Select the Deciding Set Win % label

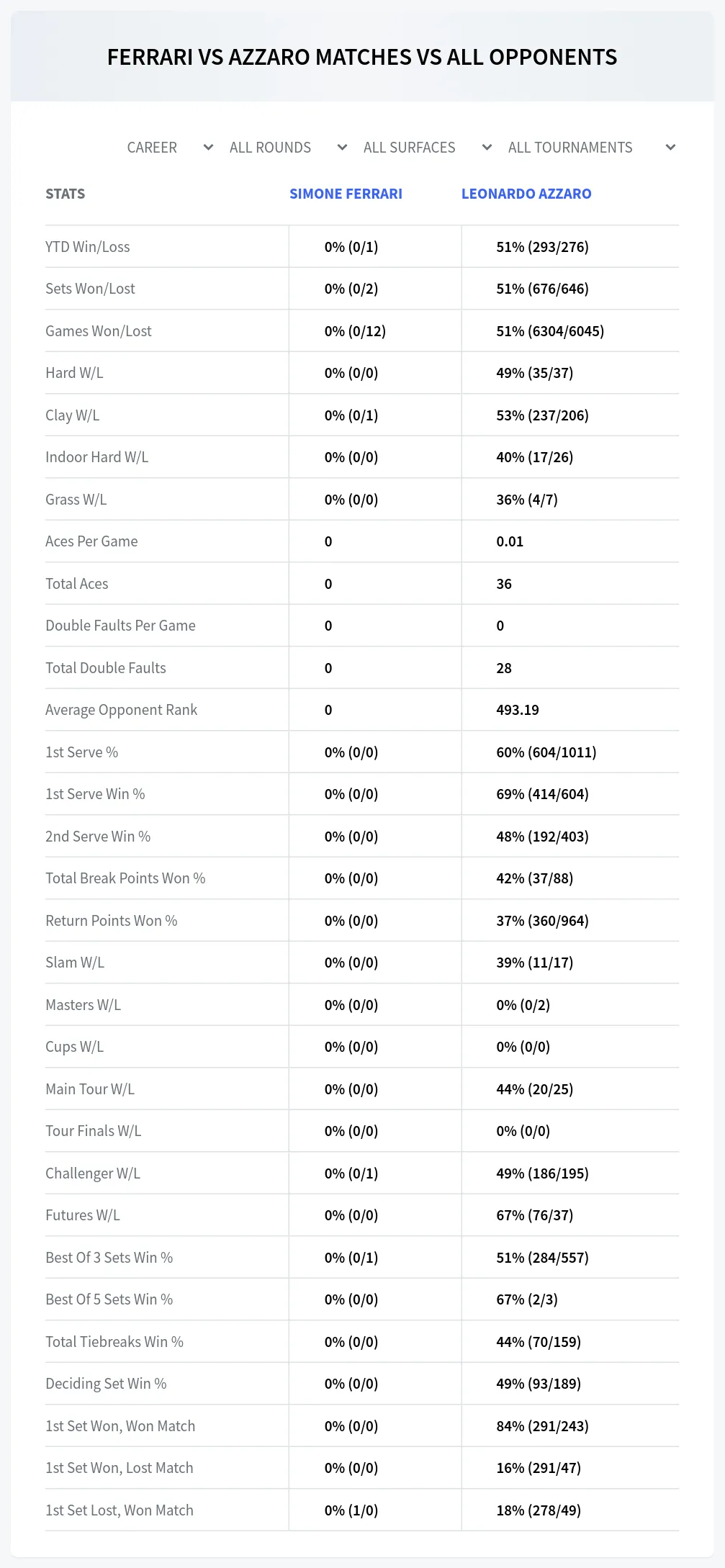[106, 1384]
